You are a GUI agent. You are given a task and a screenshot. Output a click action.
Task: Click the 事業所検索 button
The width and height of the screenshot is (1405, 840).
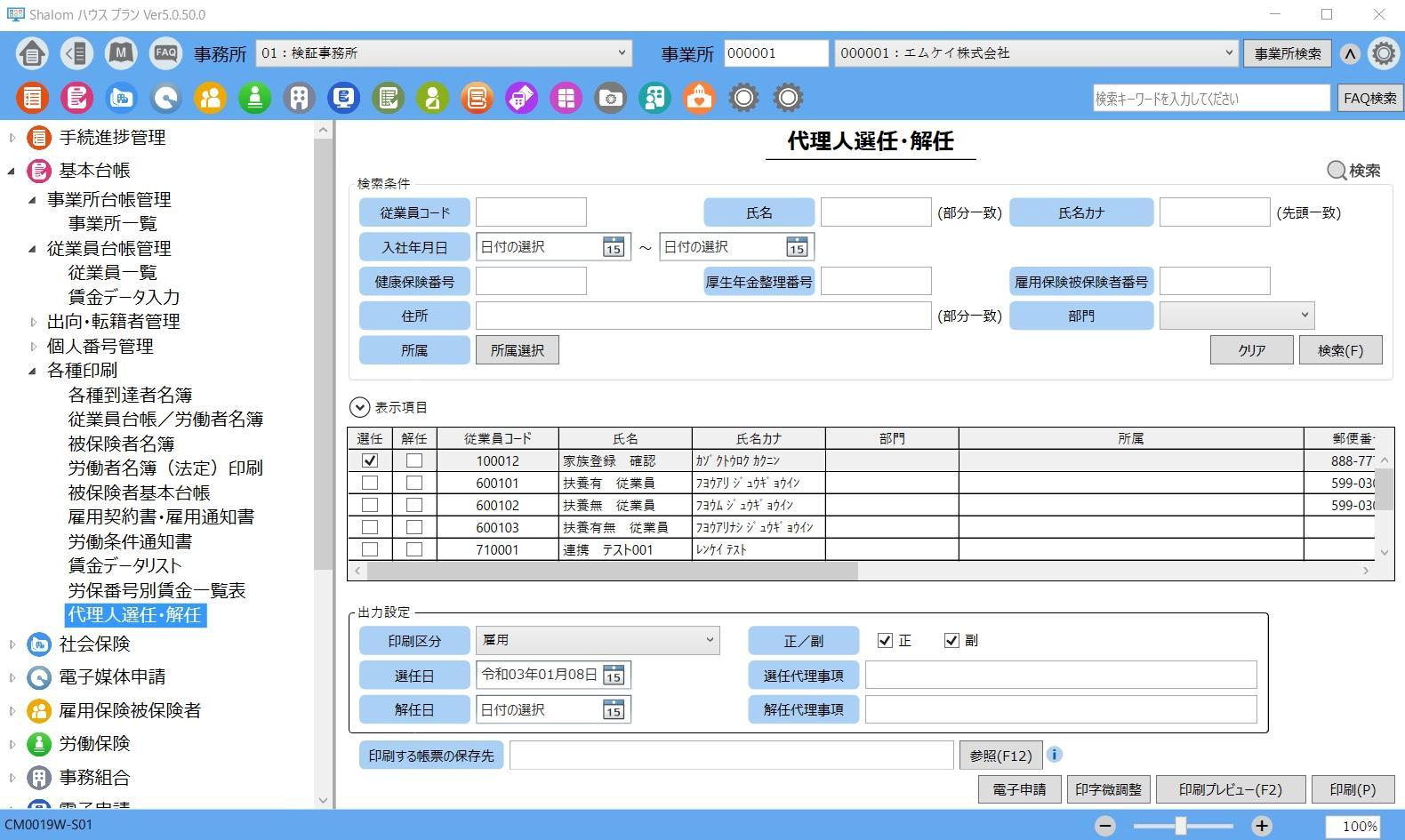1287,53
